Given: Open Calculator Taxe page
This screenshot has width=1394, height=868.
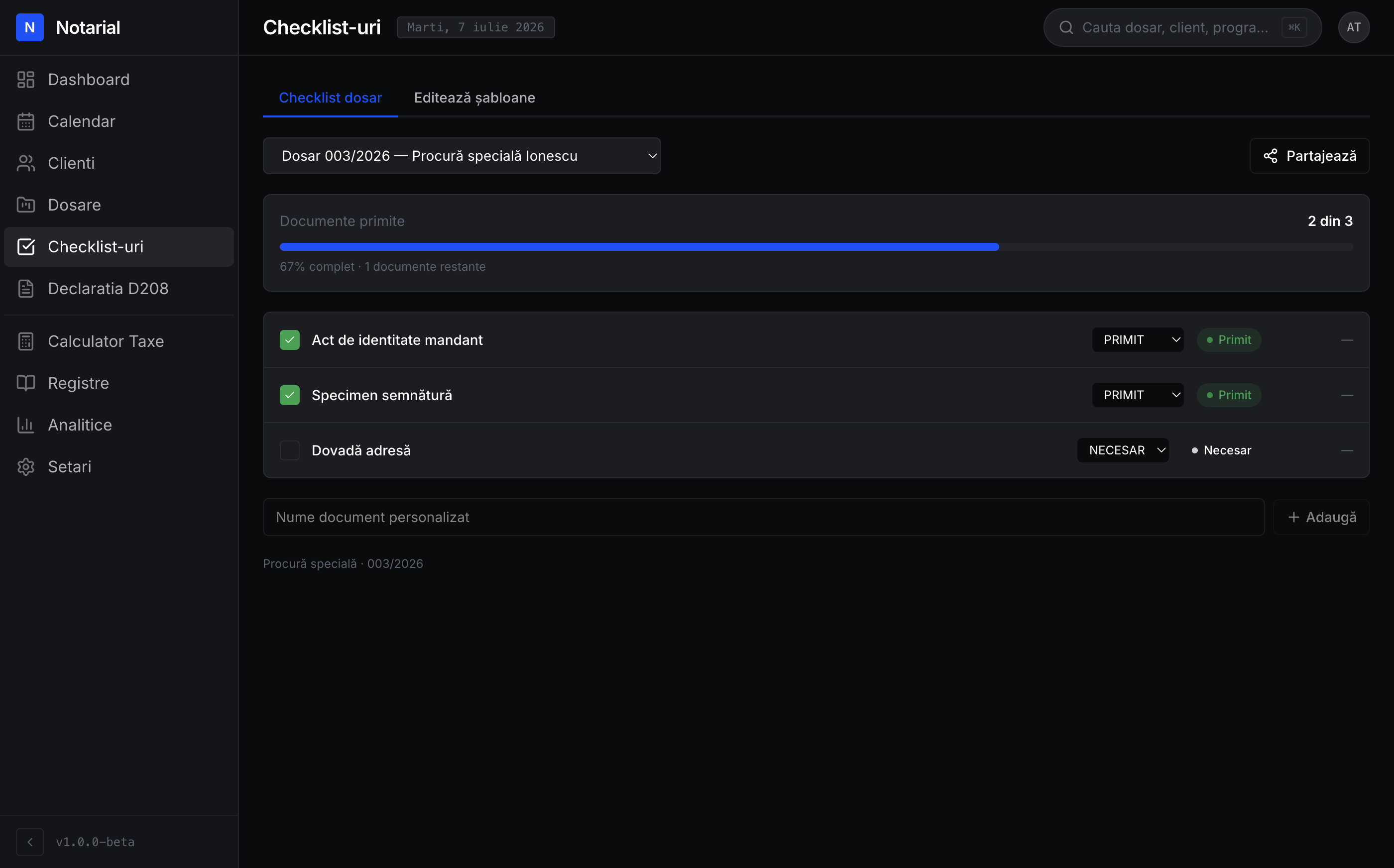Looking at the screenshot, I should click(119, 341).
